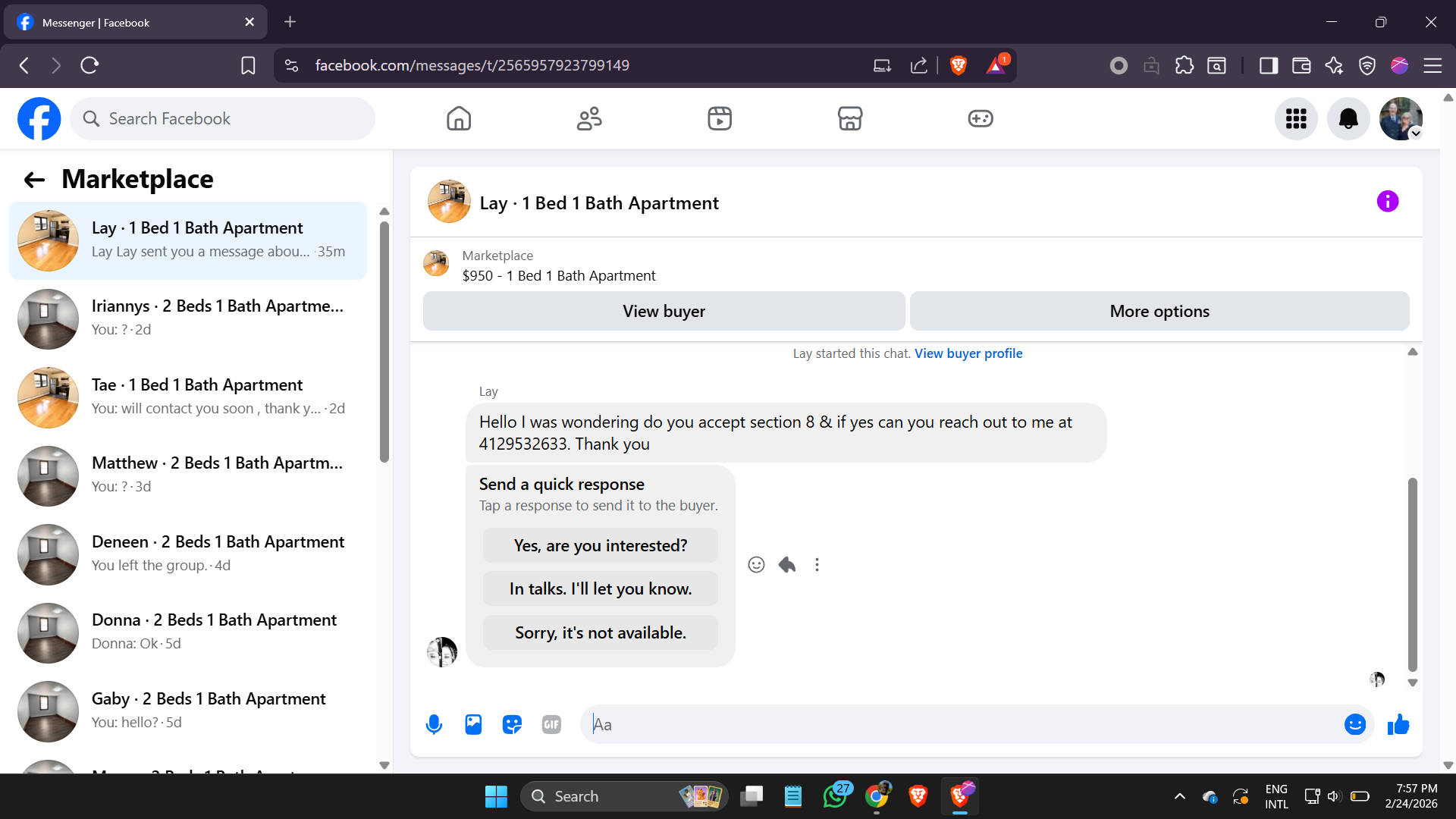Image resolution: width=1456 pixels, height=819 pixels.
Task: Open emoji picker in message box
Action: [1355, 725]
